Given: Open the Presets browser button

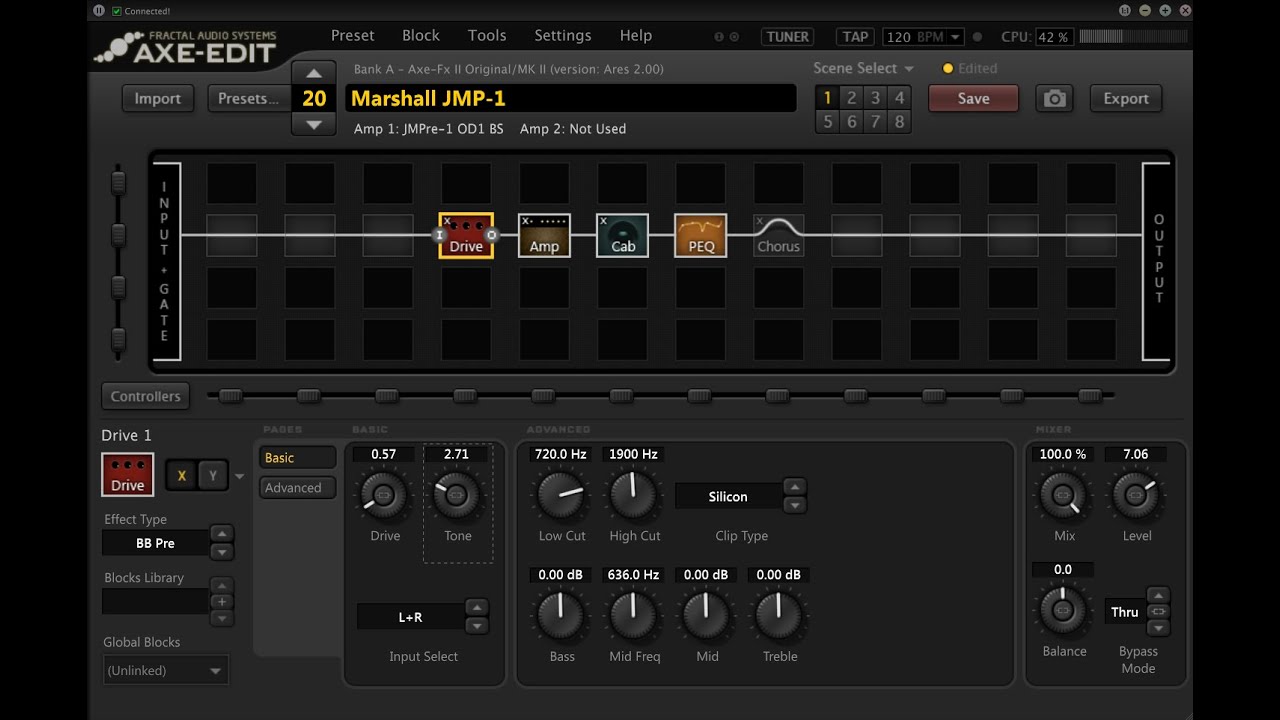Looking at the screenshot, I should tap(248, 98).
